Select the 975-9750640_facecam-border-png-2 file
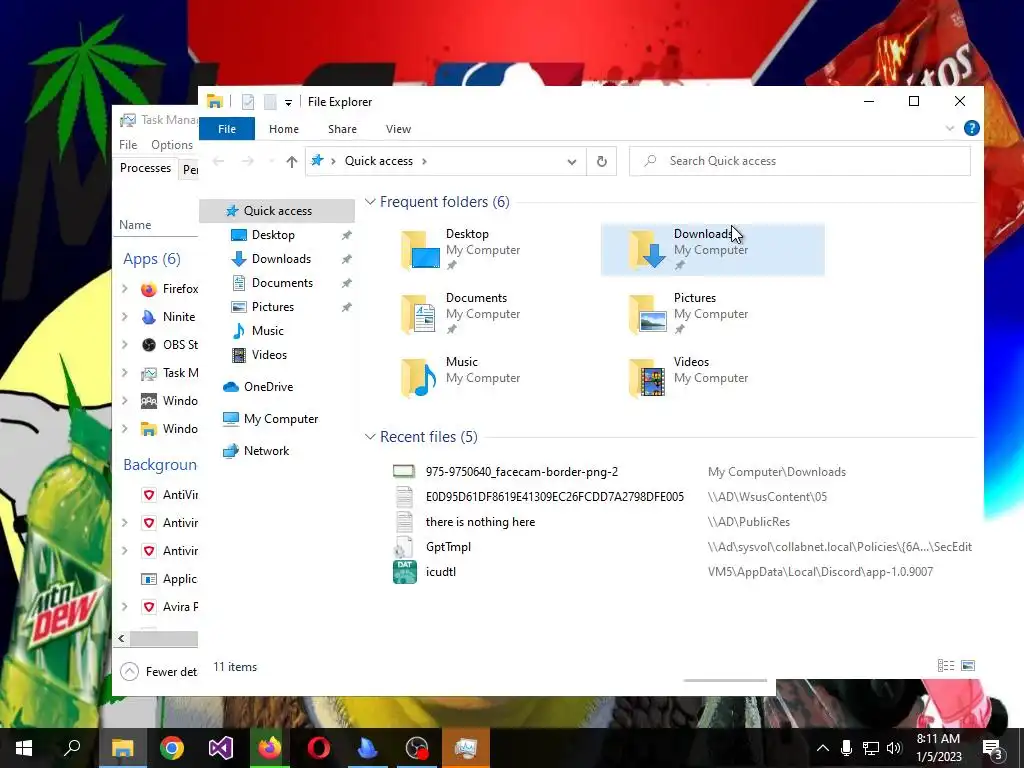The height and width of the screenshot is (768, 1024). point(521,472)
